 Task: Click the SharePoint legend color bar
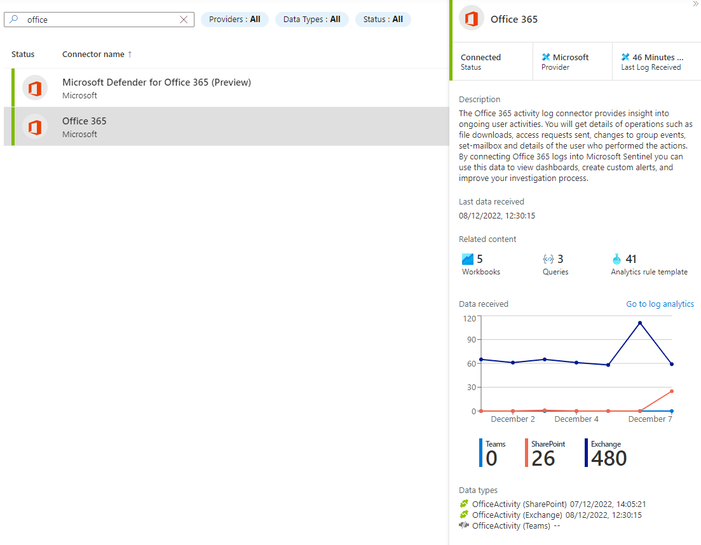pos(527,453)
